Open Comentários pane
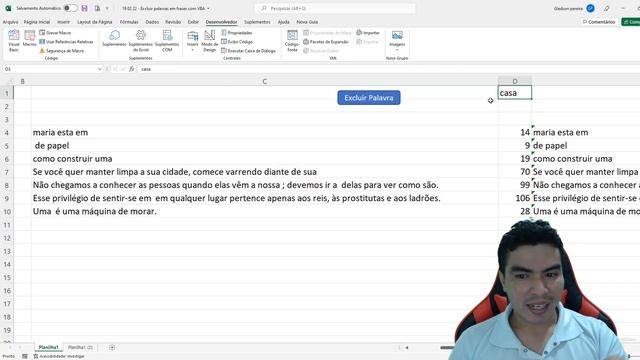 [599, 22]
